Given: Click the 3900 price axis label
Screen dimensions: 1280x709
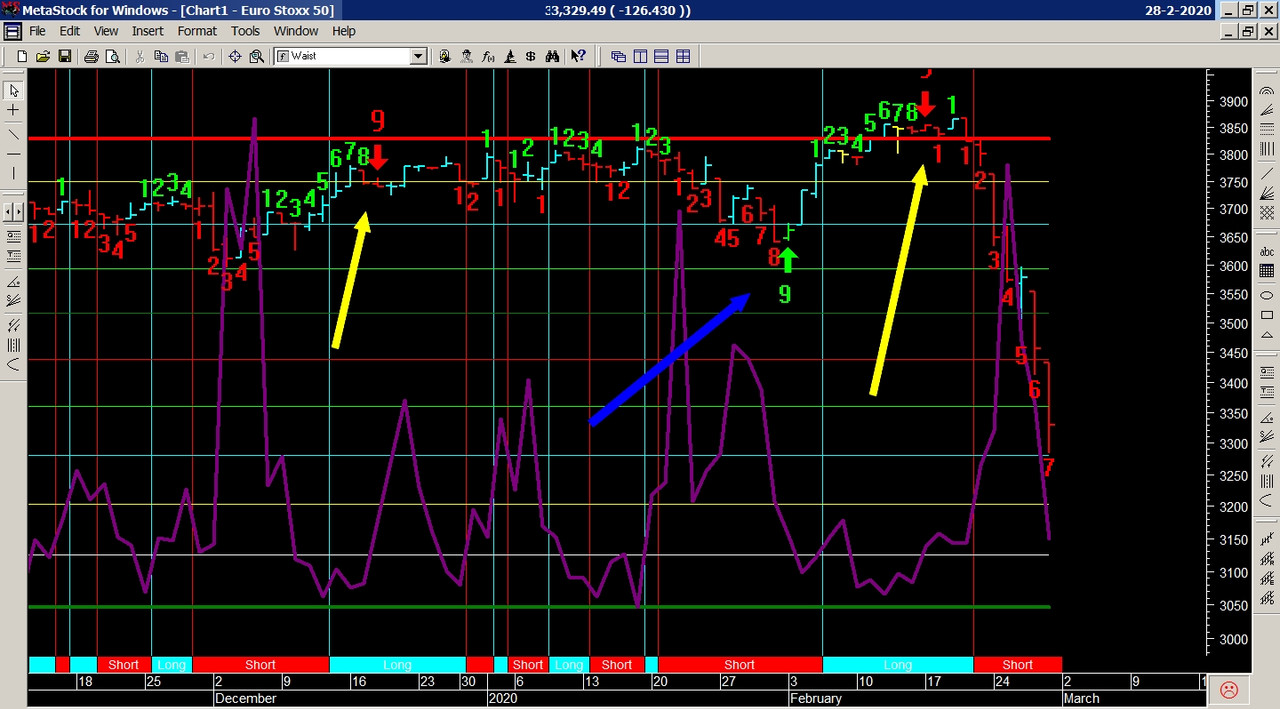Looking at the screenshot, I should [1234, 102].
